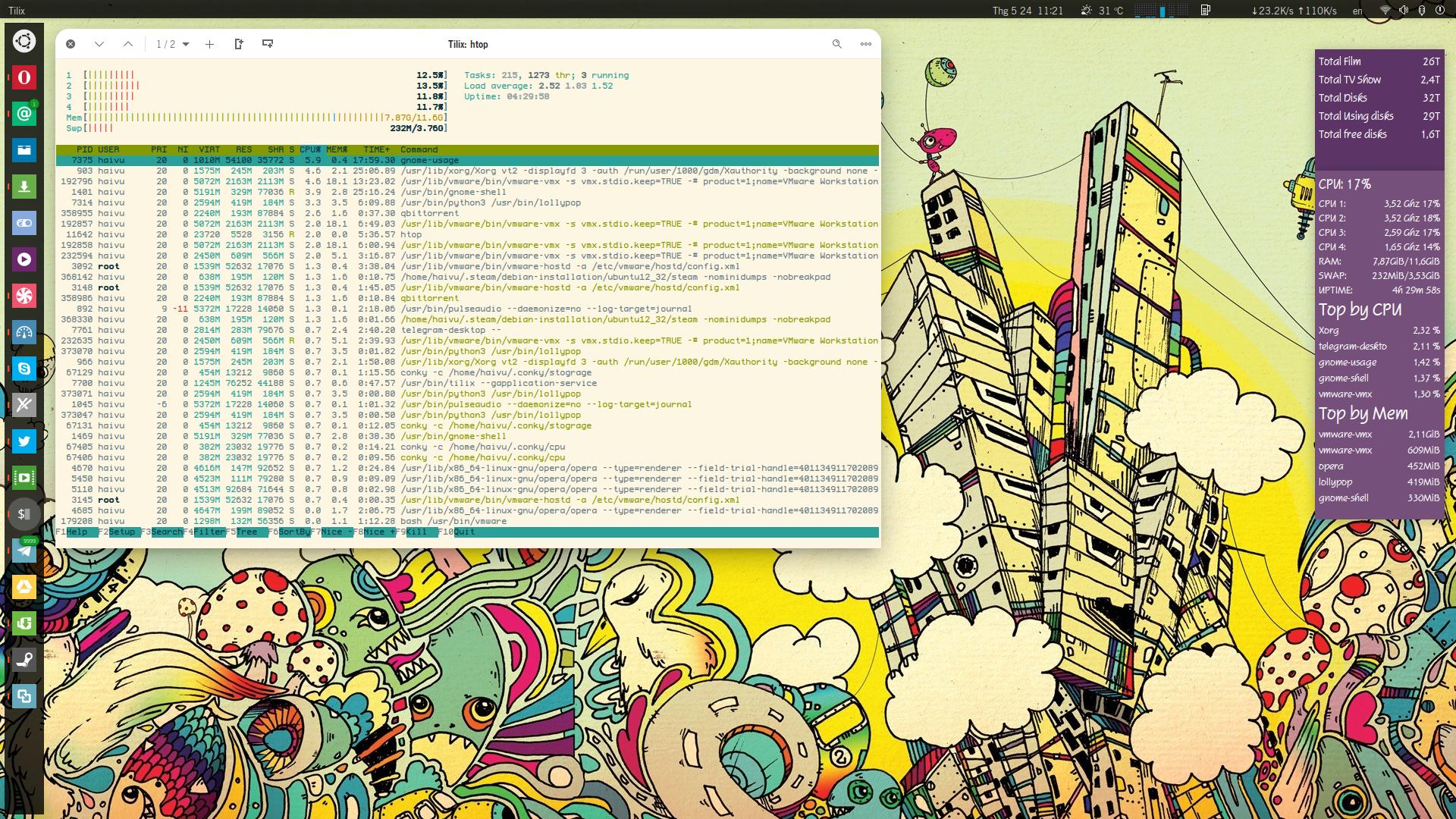The image size is (1456, 819).
Task: Open the pink pinwheel dock app
Action: 24,296
